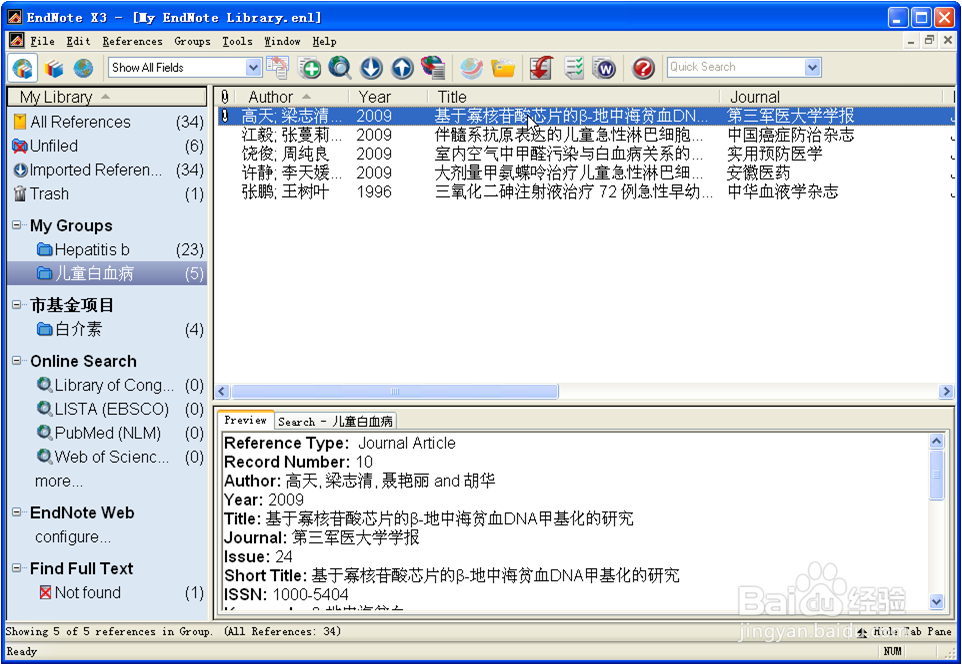Click the paperclip attachment column header
The width and height of the screenshot is (962, 665).
[225, 97]
